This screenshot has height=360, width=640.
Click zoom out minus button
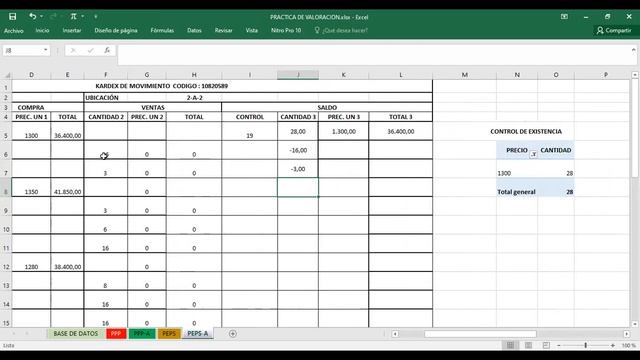click(559, 346)
